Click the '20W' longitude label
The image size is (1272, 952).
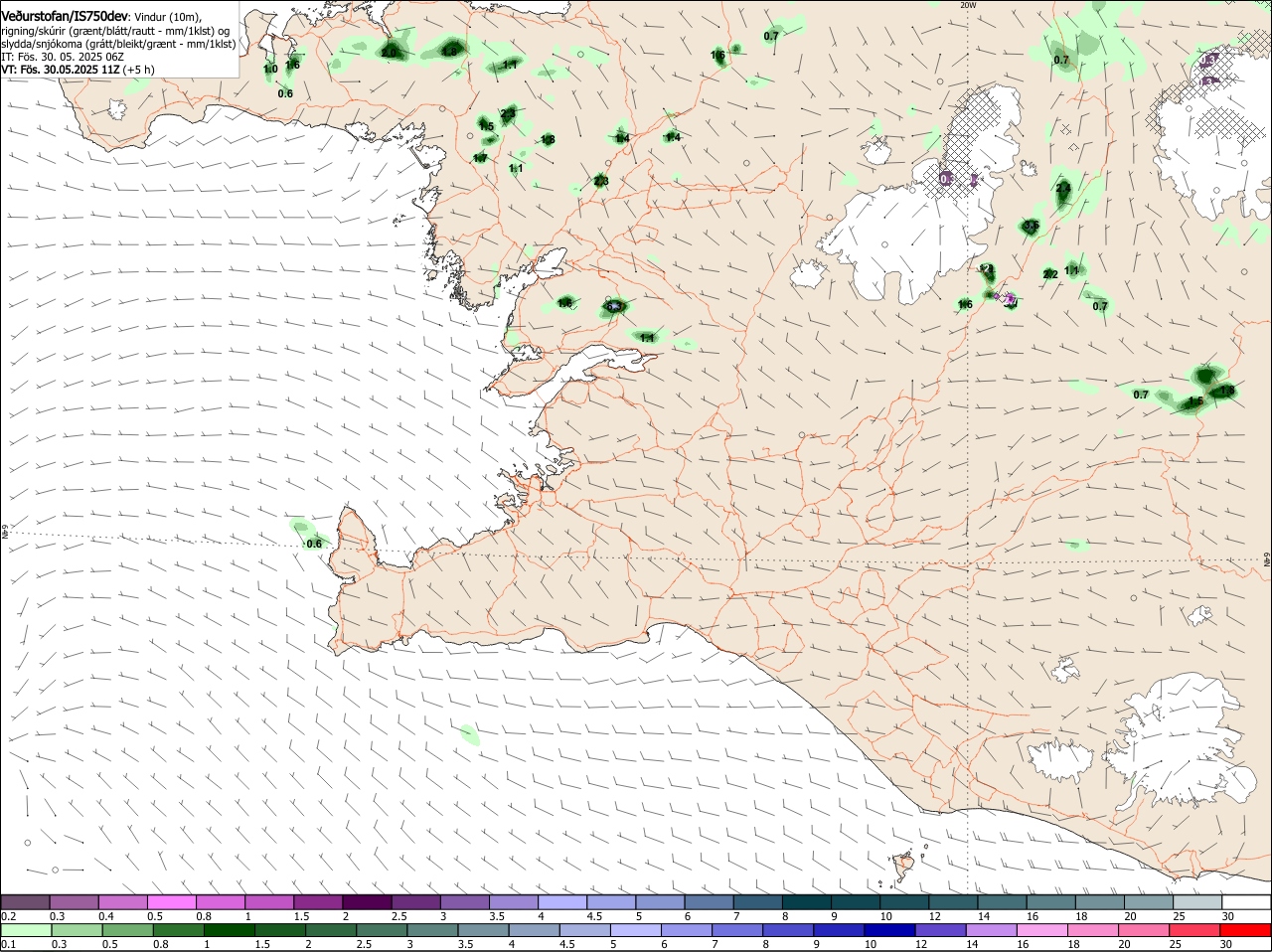[968, 5]
